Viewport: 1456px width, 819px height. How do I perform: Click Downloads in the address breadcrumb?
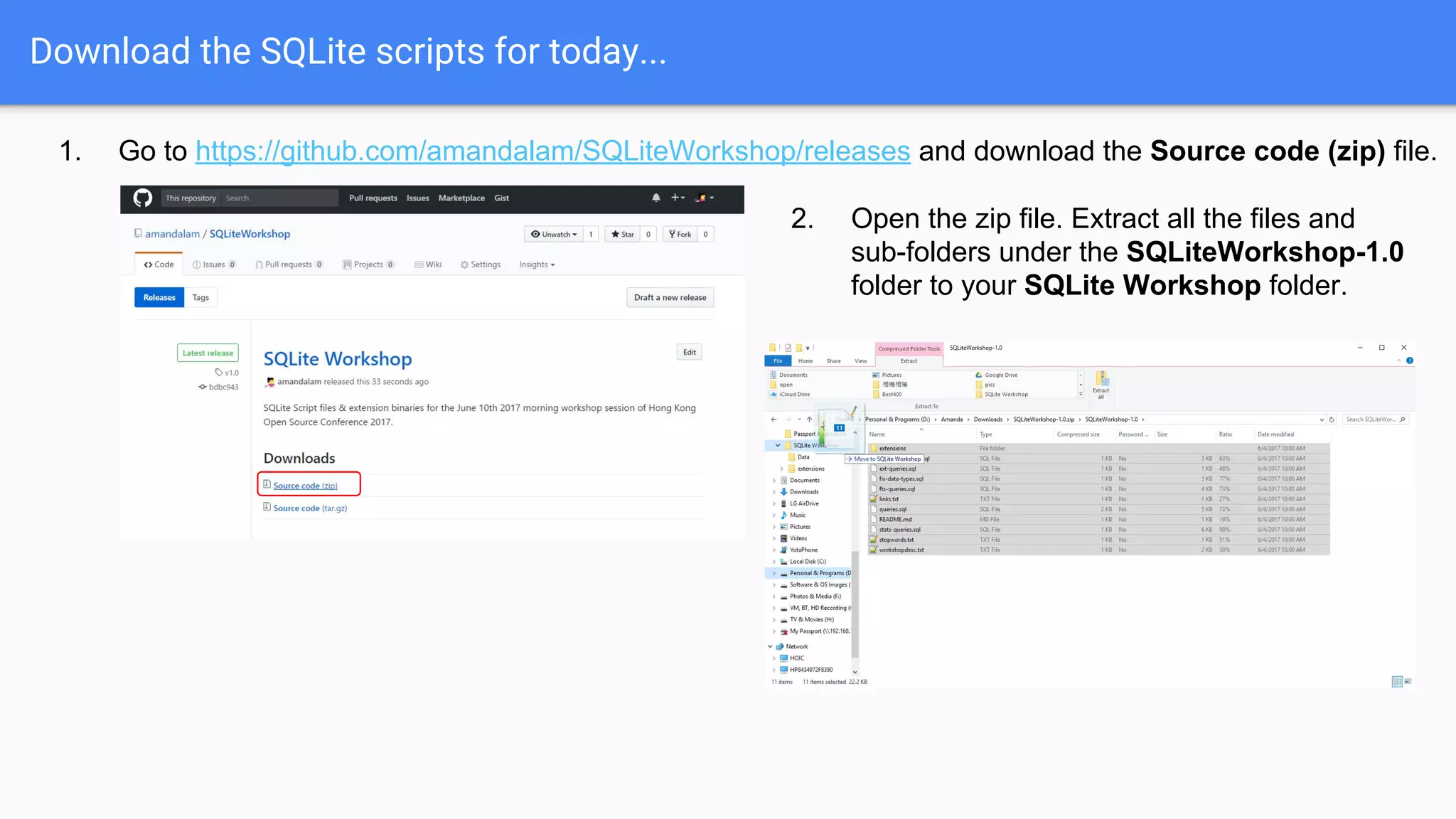(987, 419)
